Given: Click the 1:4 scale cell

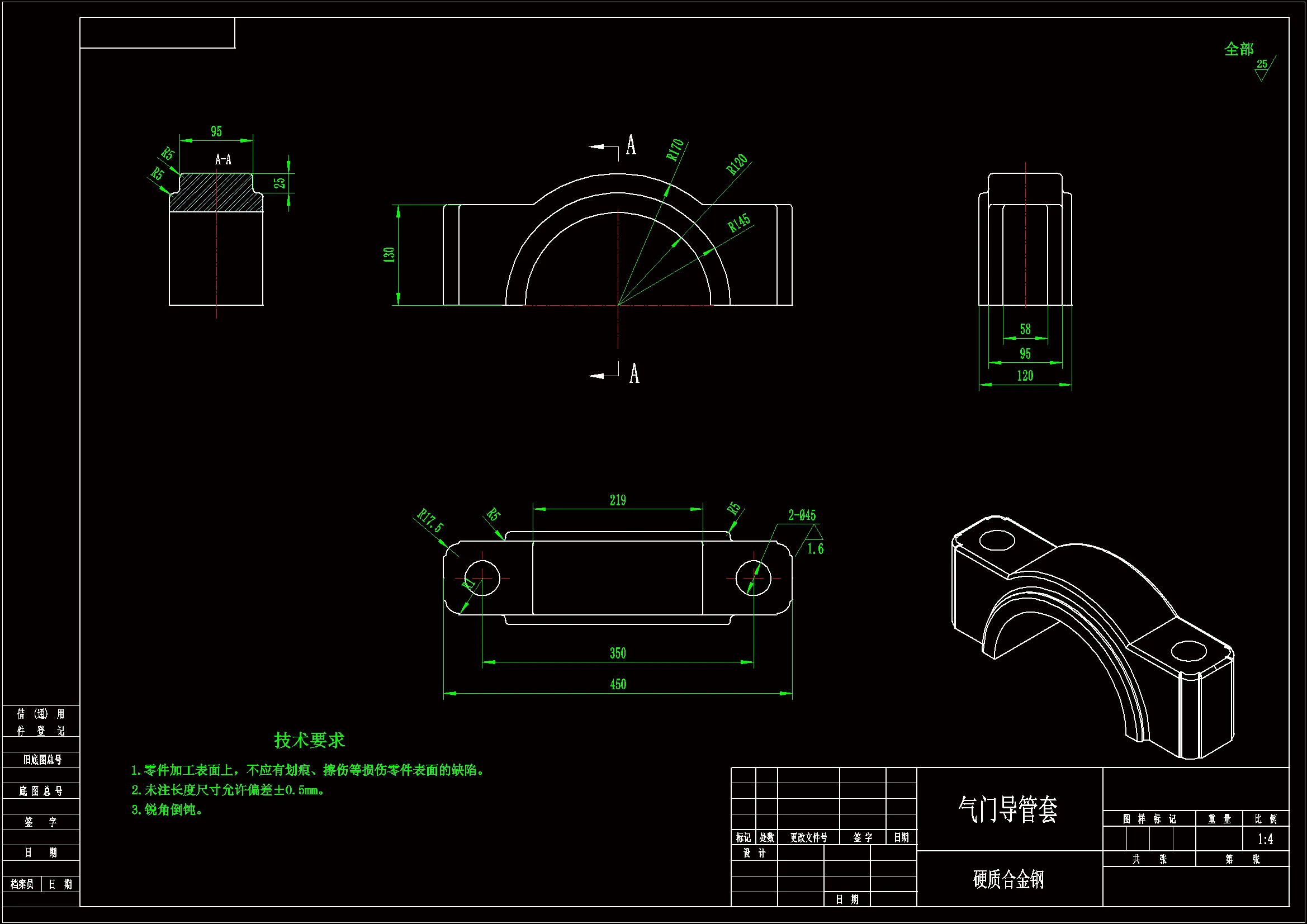Looking at the screenshot, I should (x=1265, y=839).
